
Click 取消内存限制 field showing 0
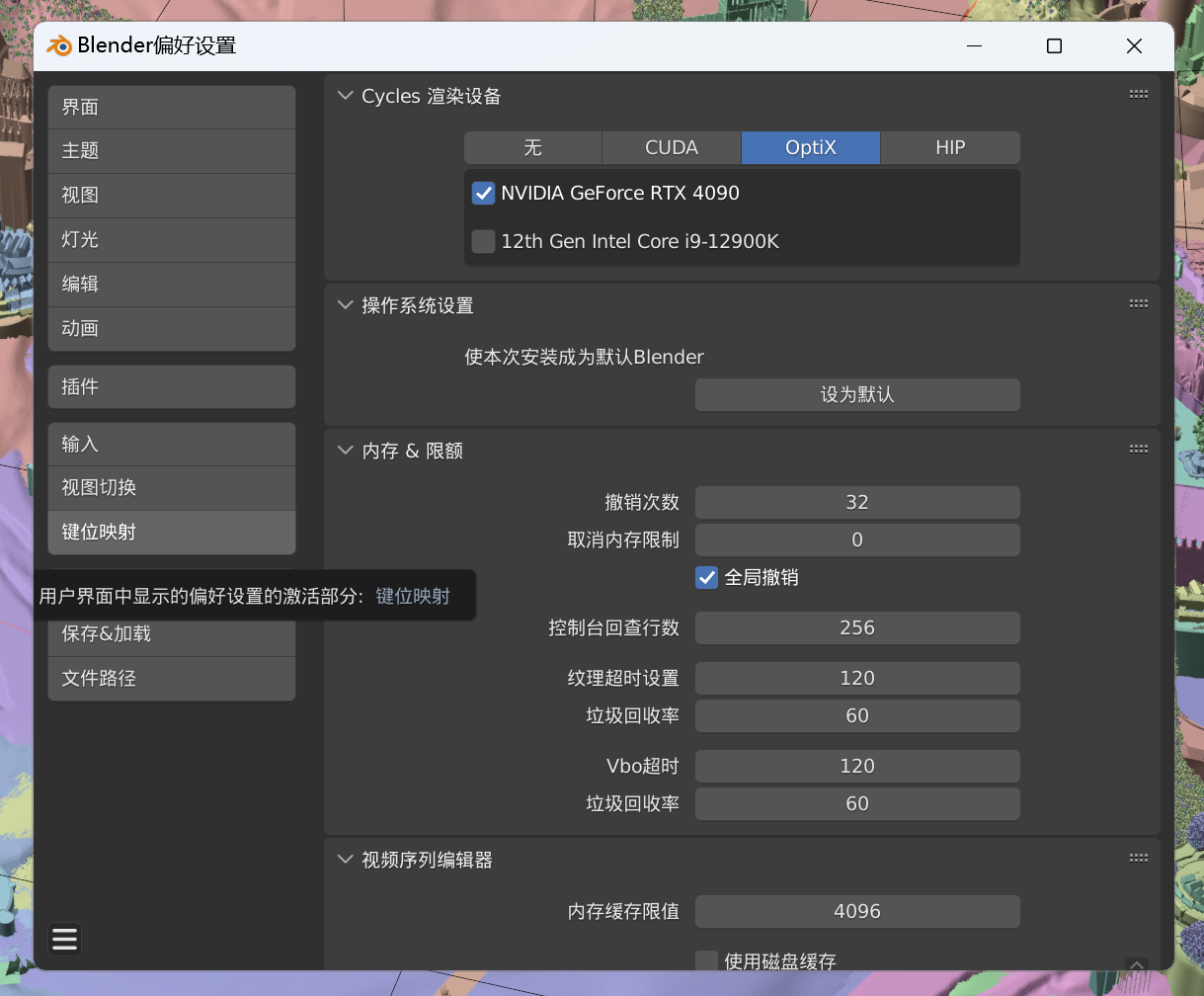[x=857, y=539]
